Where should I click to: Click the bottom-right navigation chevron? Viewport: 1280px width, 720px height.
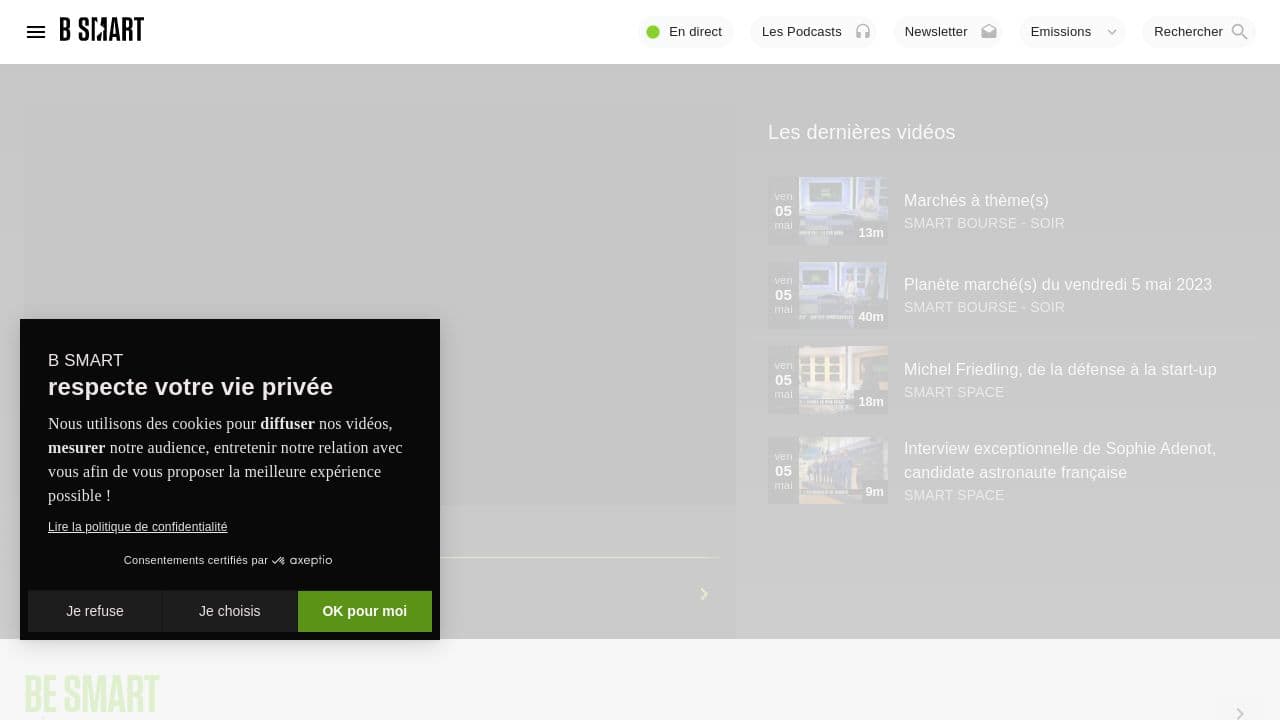tap(1239, 713)
